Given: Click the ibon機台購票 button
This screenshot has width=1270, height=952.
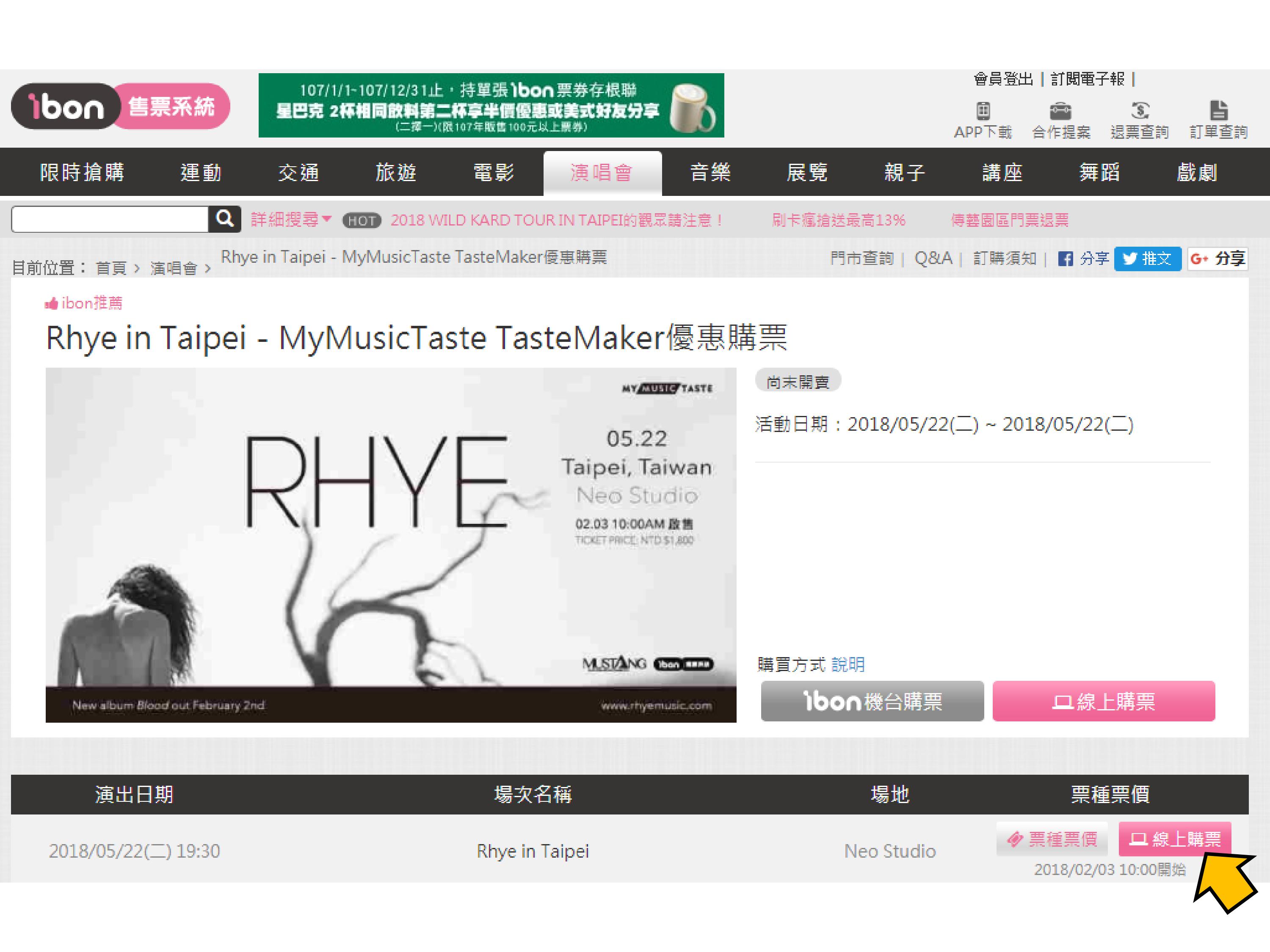Looking at the screenshot, I should pos(872,701).
